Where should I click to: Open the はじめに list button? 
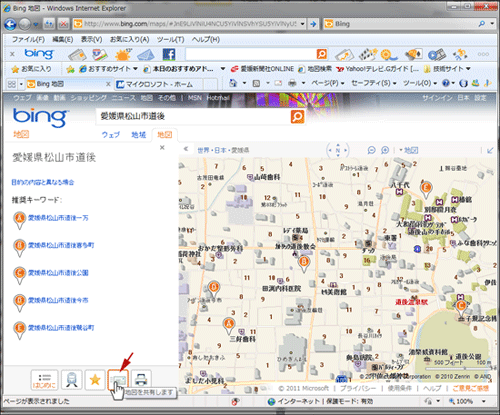click(x=44, y=380)
